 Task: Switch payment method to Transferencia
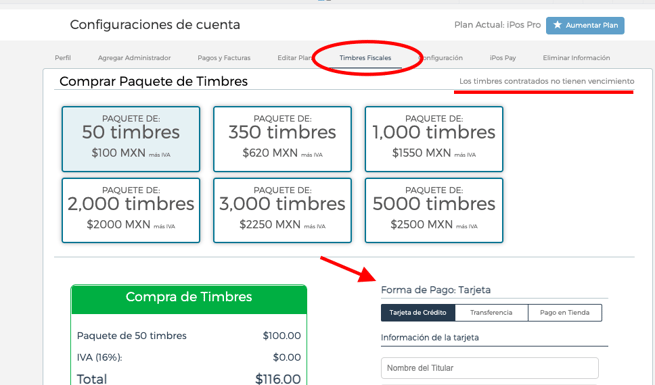point(491,313)
